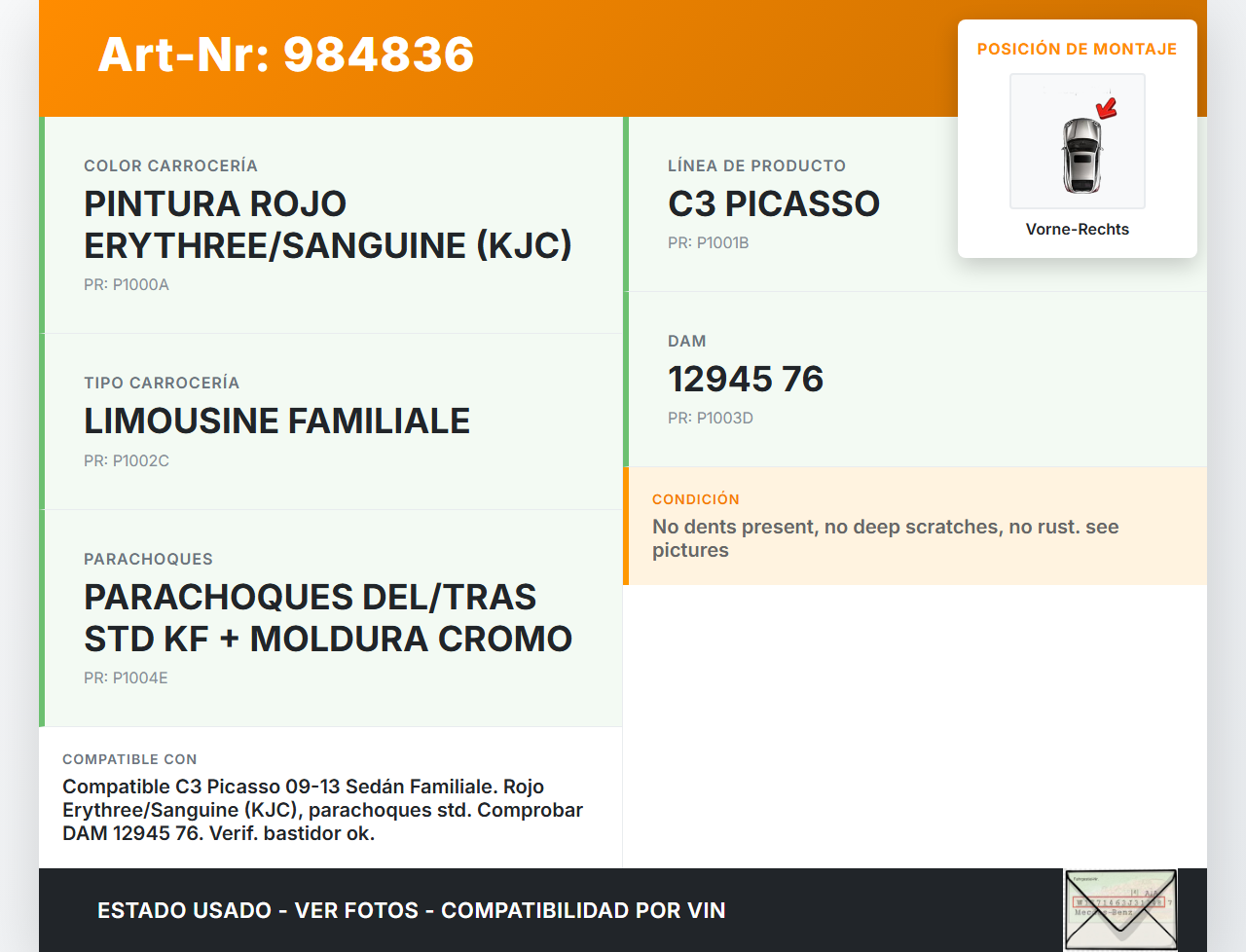Click the Art-Nr 984836 header title
This screenshot has height=952, width=1246.
click(286, 55)
